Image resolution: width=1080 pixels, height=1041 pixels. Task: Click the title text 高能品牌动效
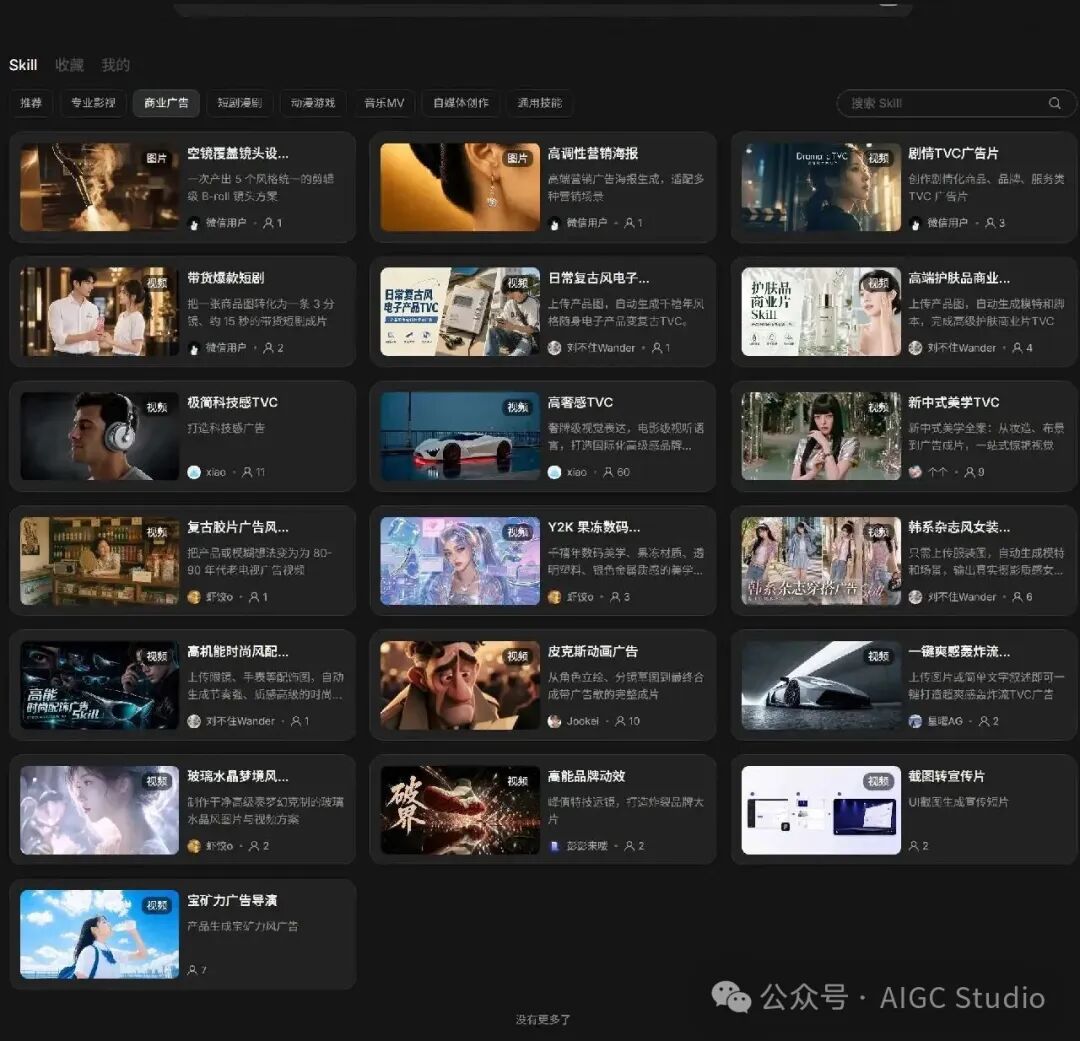586,776
